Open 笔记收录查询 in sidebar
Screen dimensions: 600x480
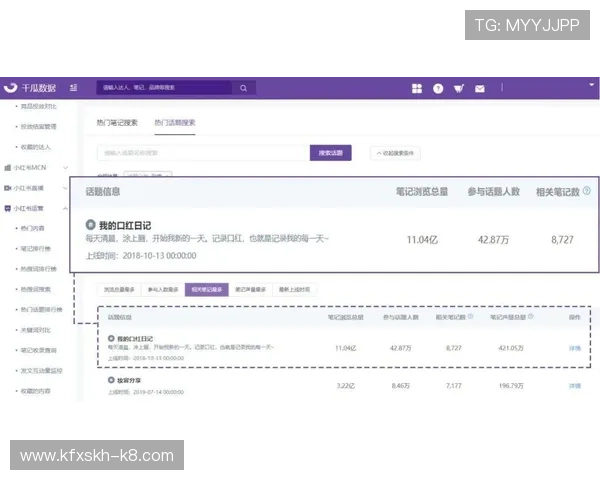39,350
